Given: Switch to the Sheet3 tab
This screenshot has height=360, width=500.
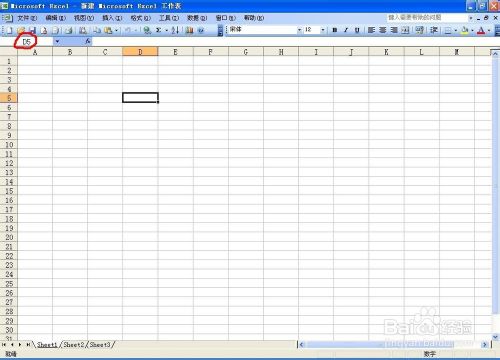Looking at the screenshot, I should coord(100,345).
